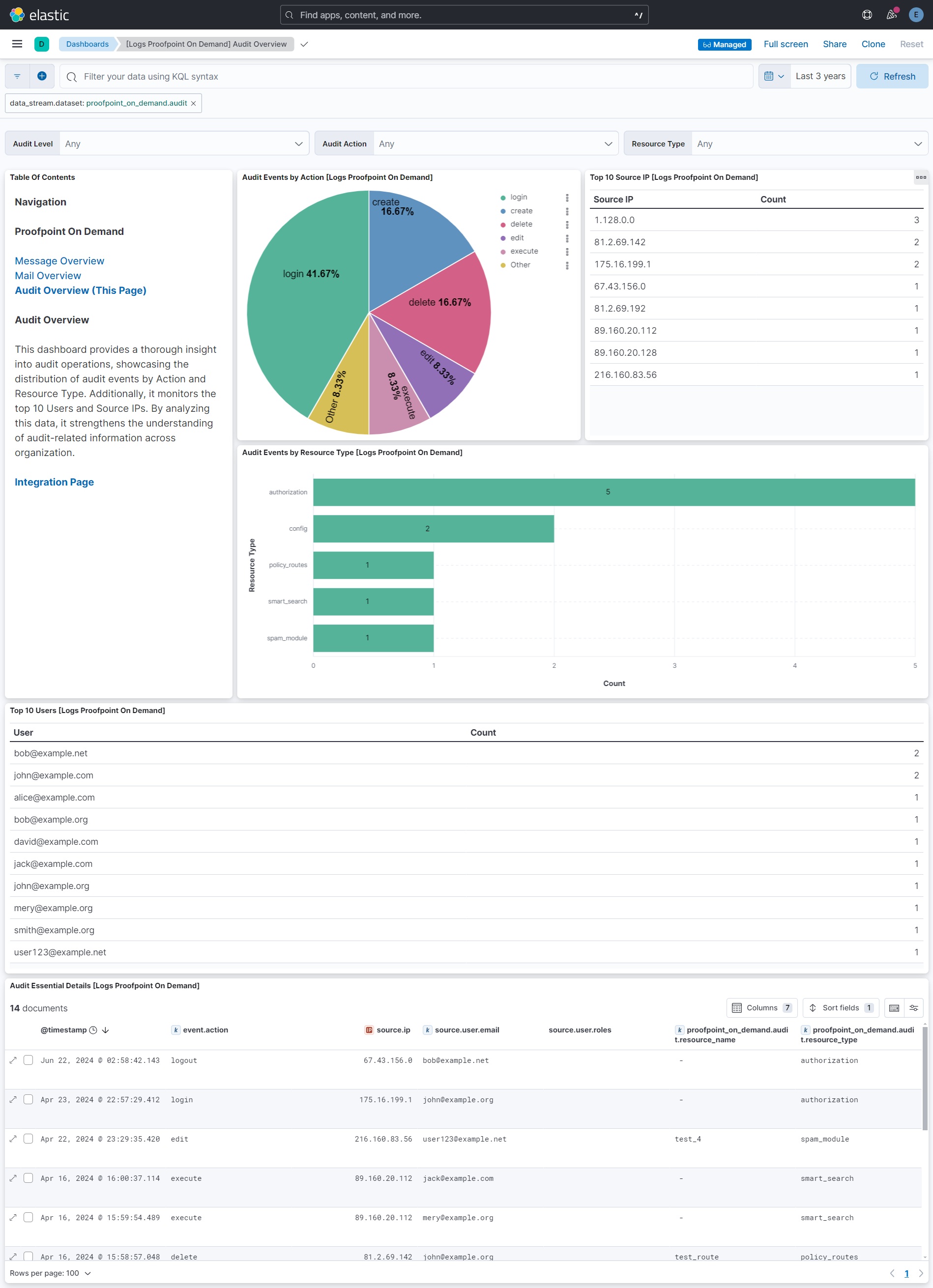Remove the data_stream.dataset filter pill
The width and height of the screenshot is (933, 1288).
pos(193,103)
